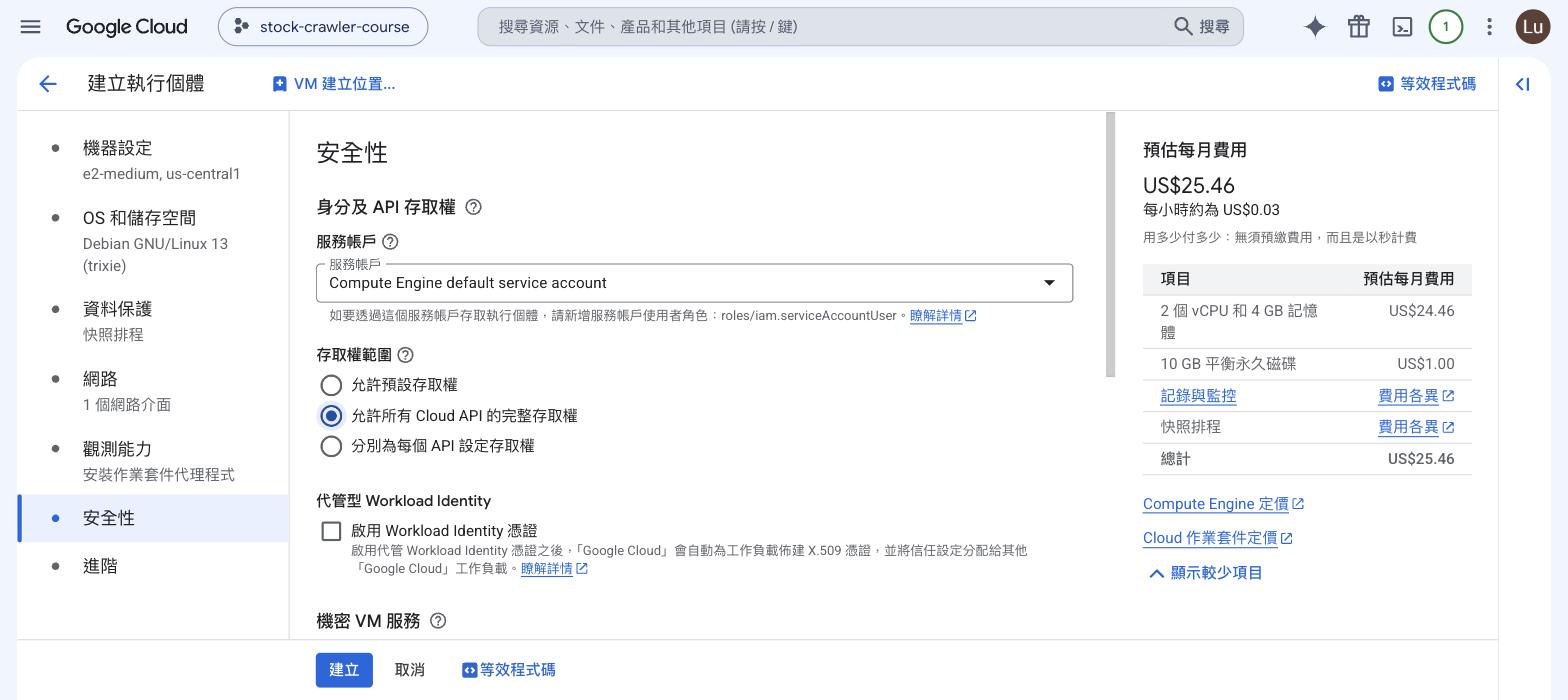Click 每小時約為 US$0.03 text
The height and width of the screenshot is (700, 1568).
(x=1211, y=210)
